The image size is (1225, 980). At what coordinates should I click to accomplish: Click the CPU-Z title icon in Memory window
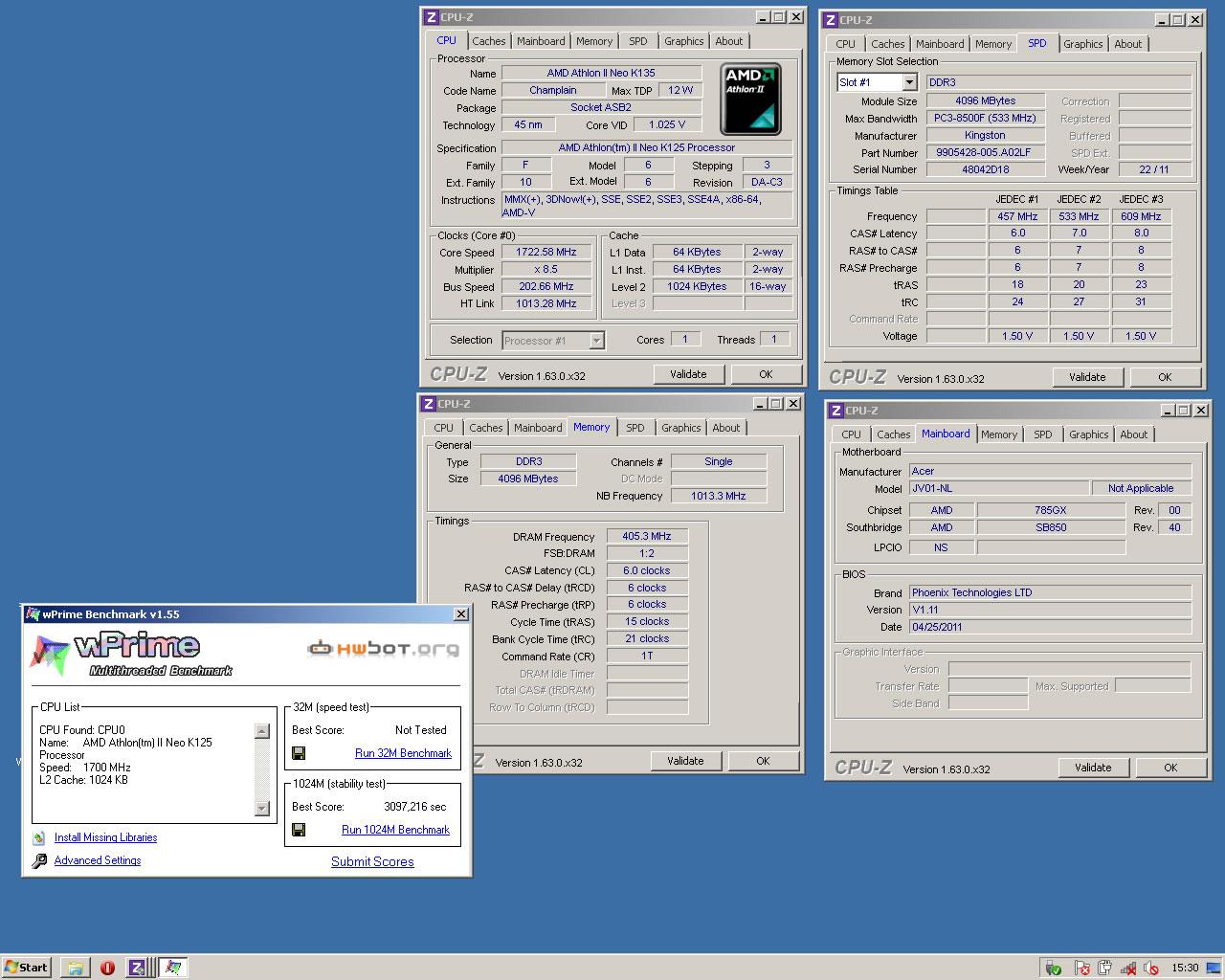pos(428,404)
